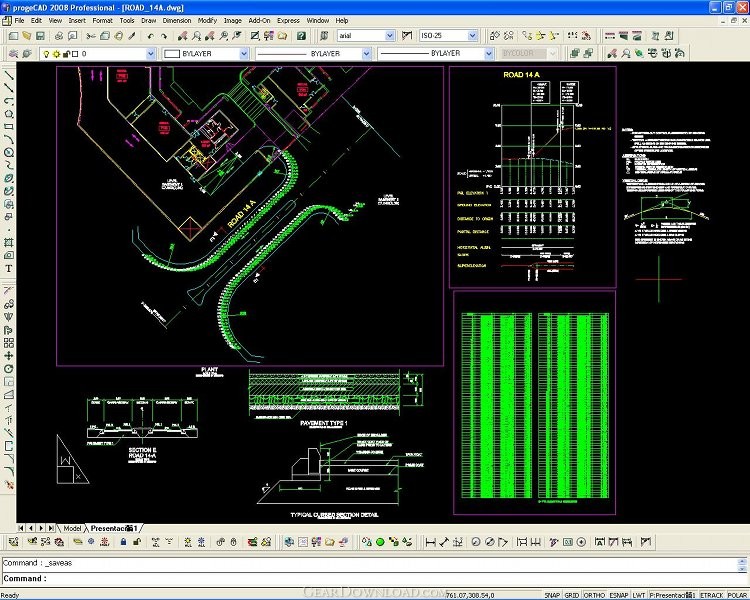Open the File menu
The height and width of the screenshot is (600, 750).
(20, 21)
